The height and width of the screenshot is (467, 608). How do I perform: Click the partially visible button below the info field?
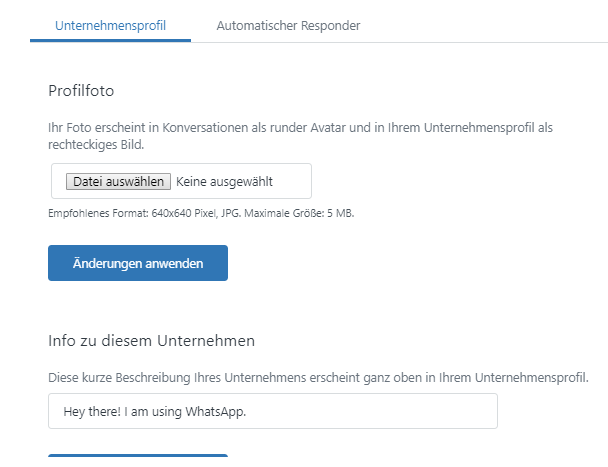pos(138,460)
